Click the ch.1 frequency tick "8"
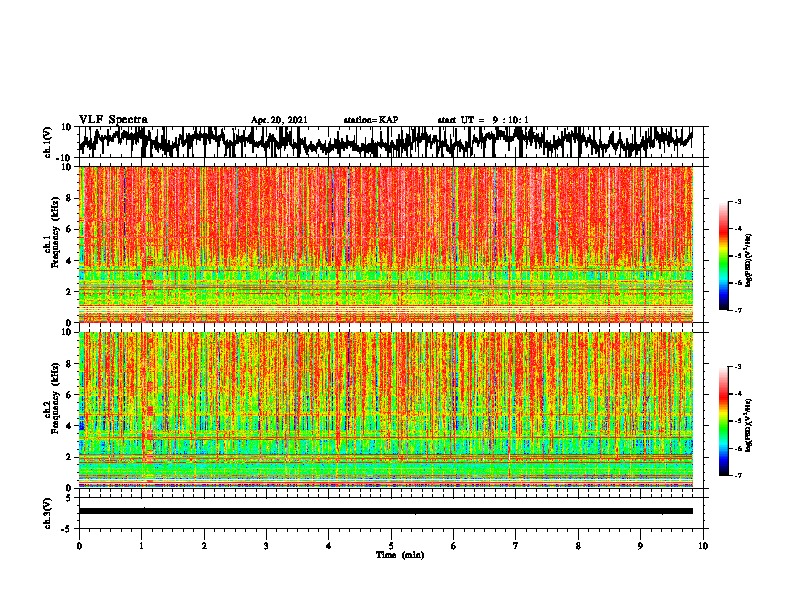This screenshot has height=612, width=792. tap(69, 198)
